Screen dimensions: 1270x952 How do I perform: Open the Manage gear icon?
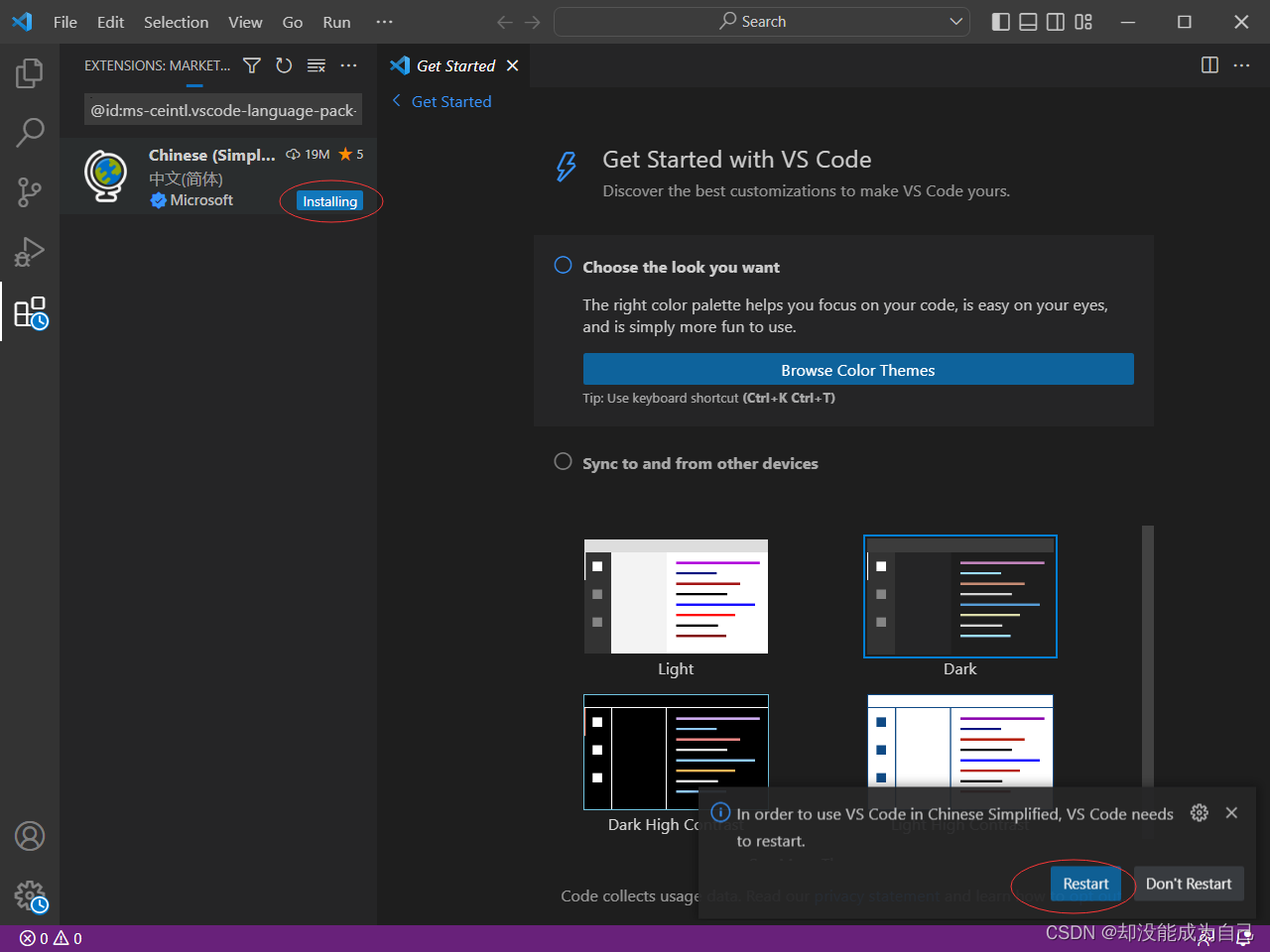pos(30,896)
